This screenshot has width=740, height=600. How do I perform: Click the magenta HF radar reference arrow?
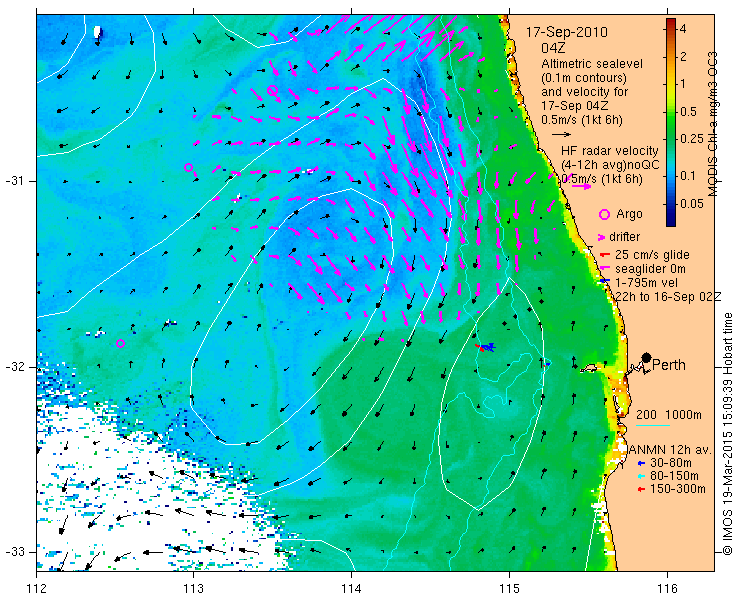pyautogui.click(x=581, y=186)
